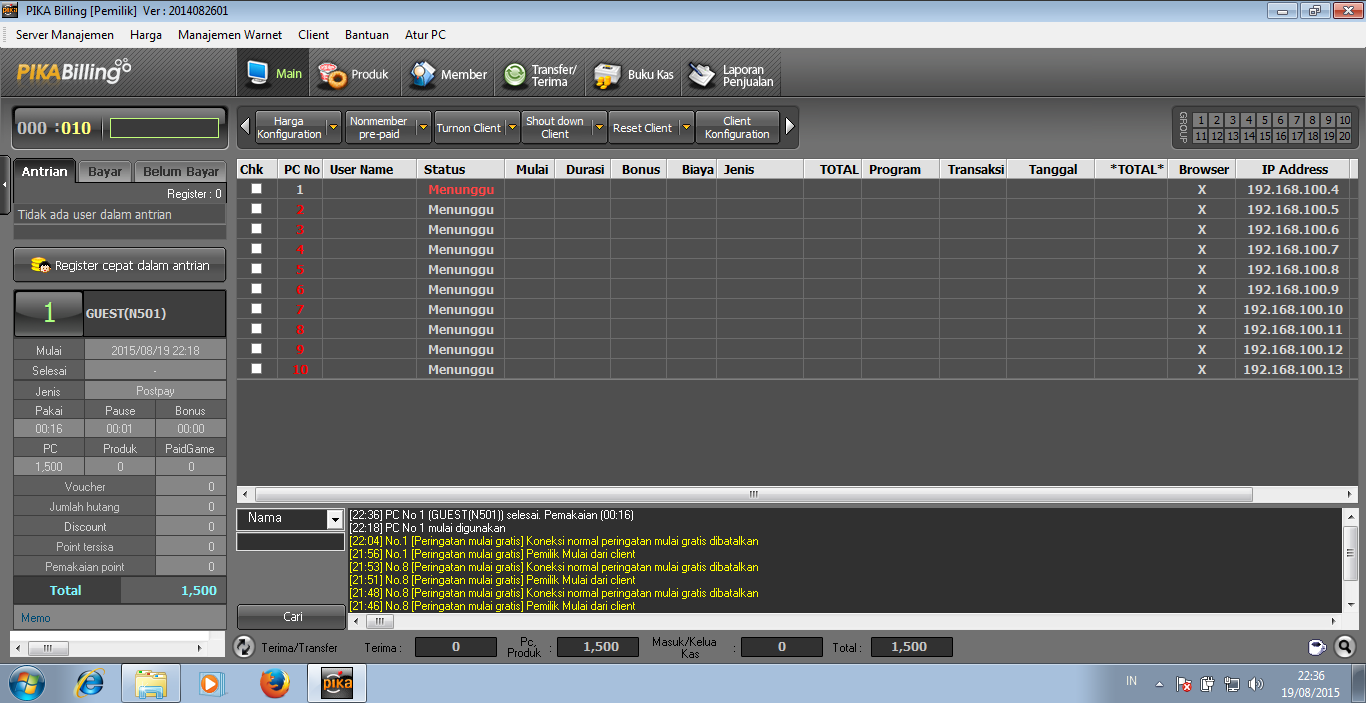Viewport: 1366px width, 703px height.
Task: Click the Turnon Client button
Action: point(468,127)
